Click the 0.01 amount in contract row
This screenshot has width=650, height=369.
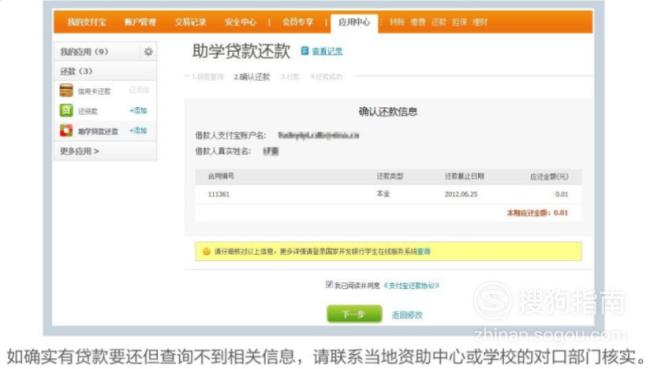(562, 194)
